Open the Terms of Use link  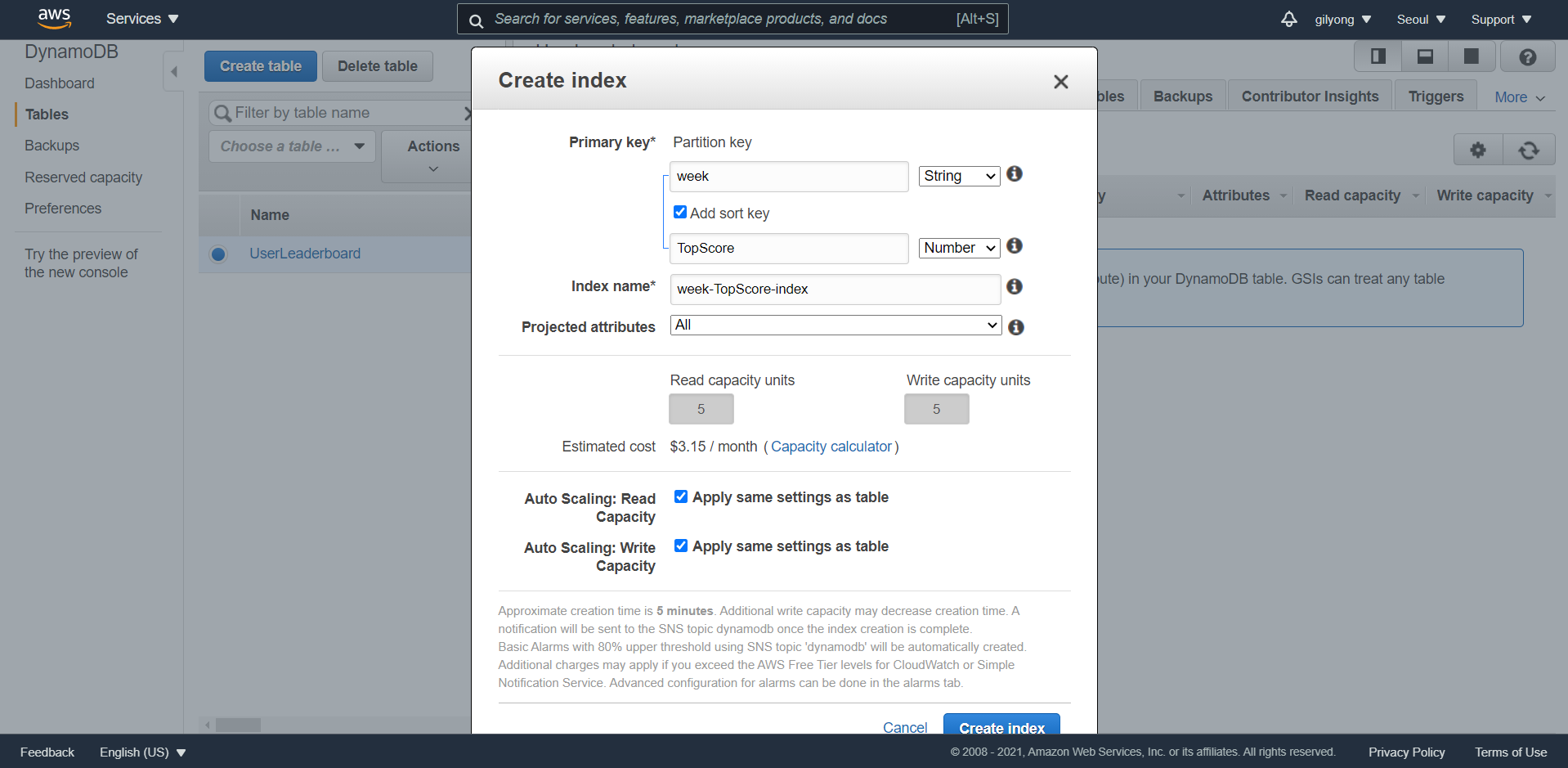(x=1511, y=752)
